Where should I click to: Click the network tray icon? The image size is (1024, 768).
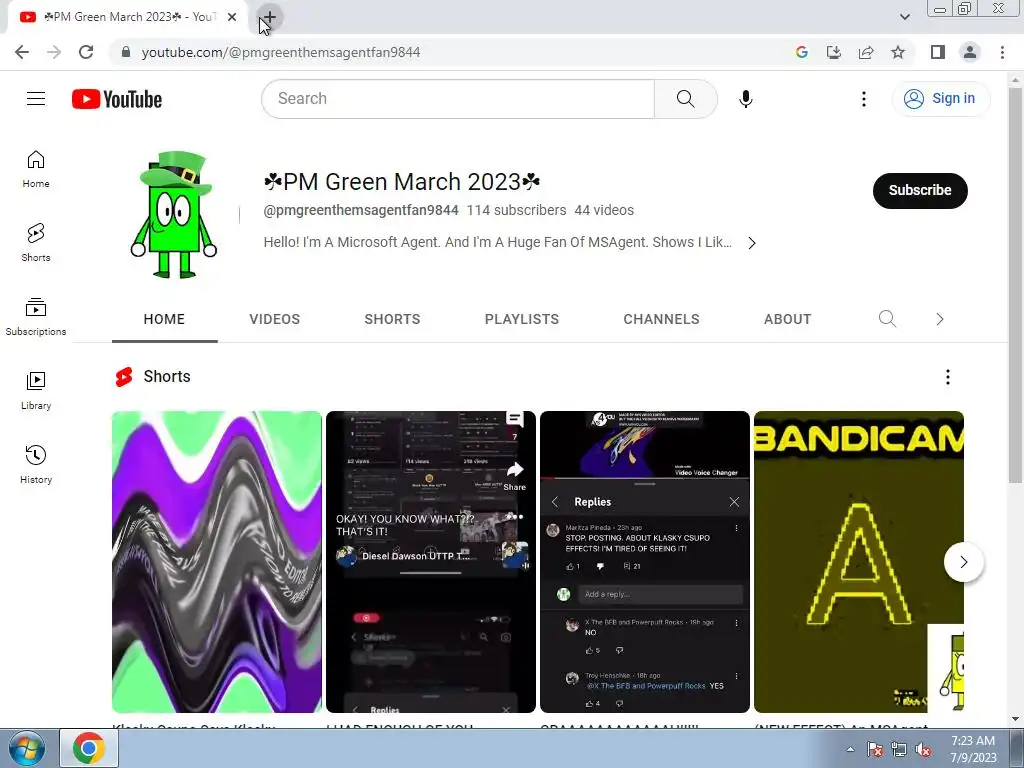click(x=899, y=750)
